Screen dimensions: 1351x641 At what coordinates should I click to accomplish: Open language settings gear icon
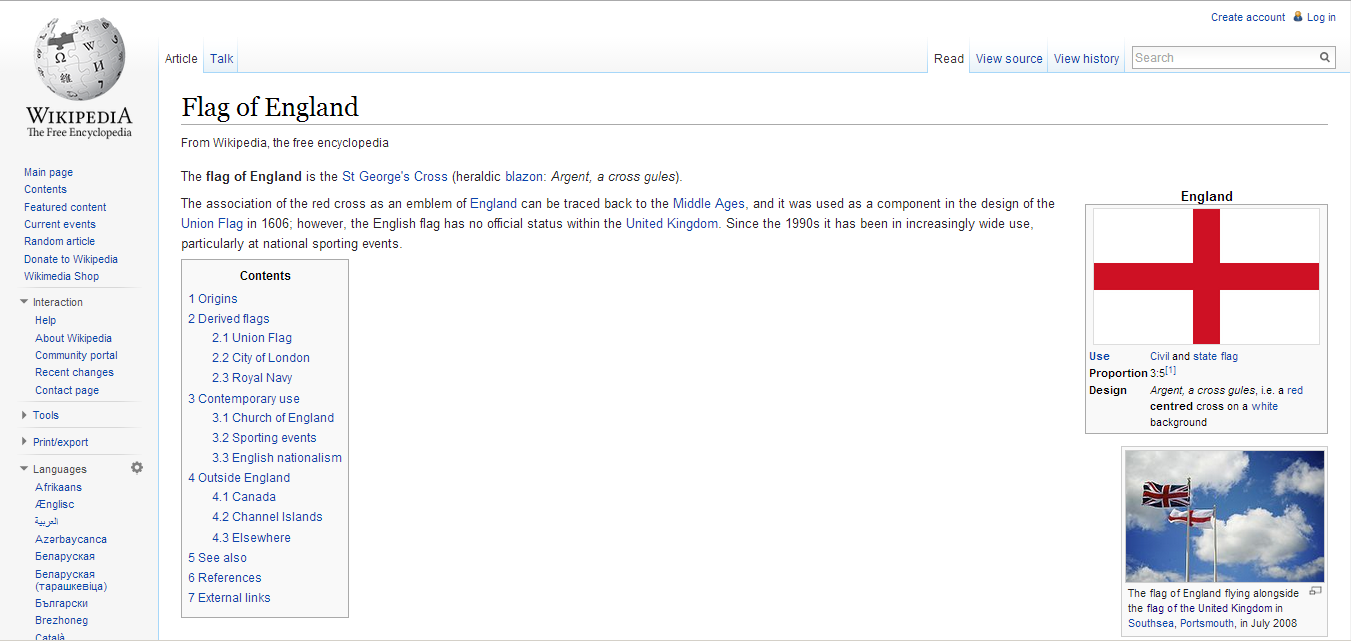(x=137, y=468)
